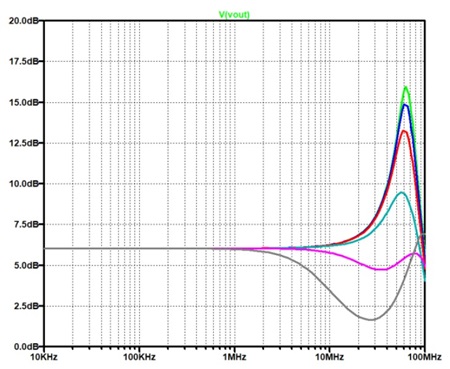Screen dimensions: 450x369
Task: Click the 12.5dB axis label
Action: 24,143
